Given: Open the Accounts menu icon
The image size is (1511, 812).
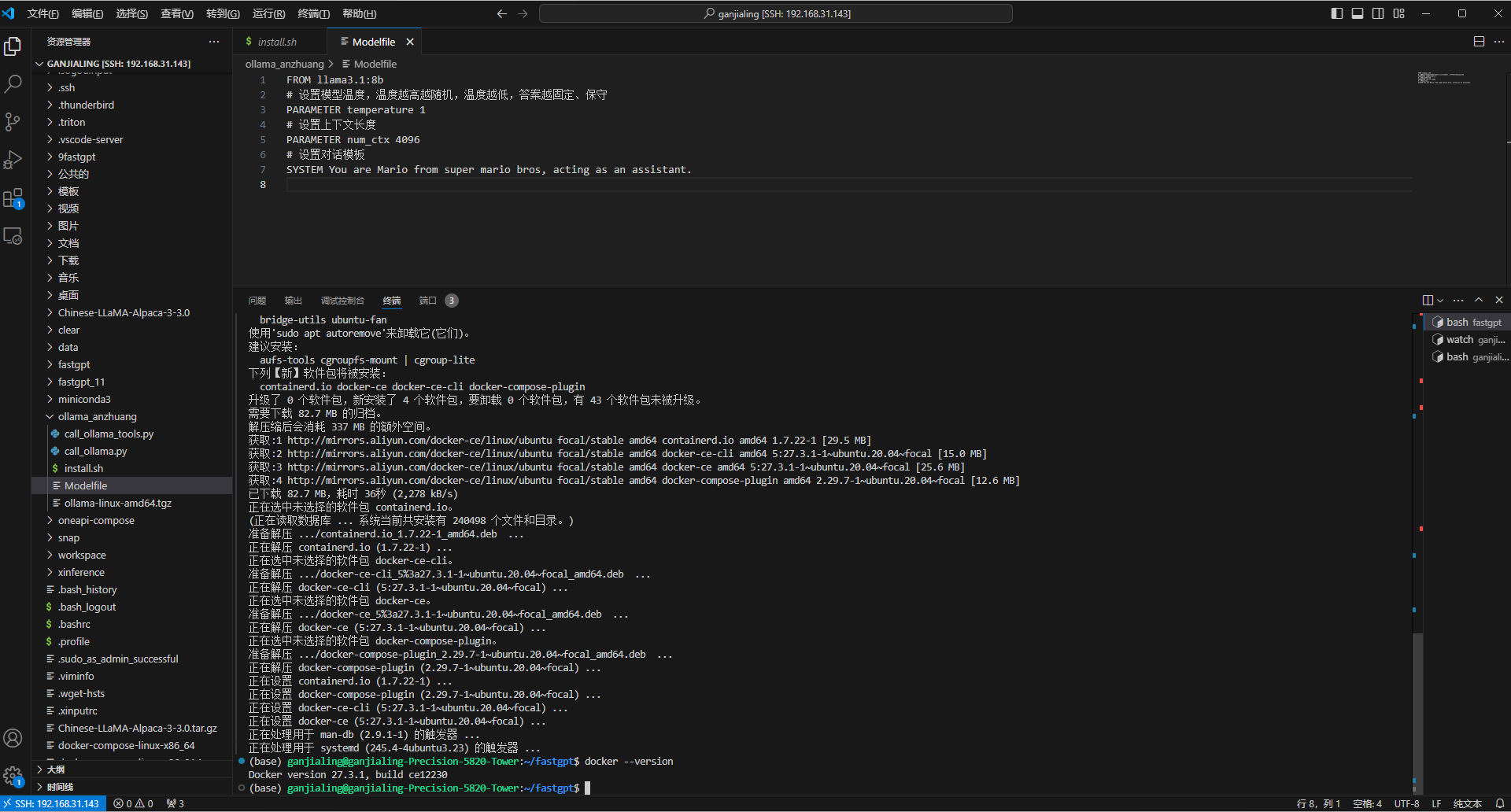Looking at the screenshot, I should 13,738.
